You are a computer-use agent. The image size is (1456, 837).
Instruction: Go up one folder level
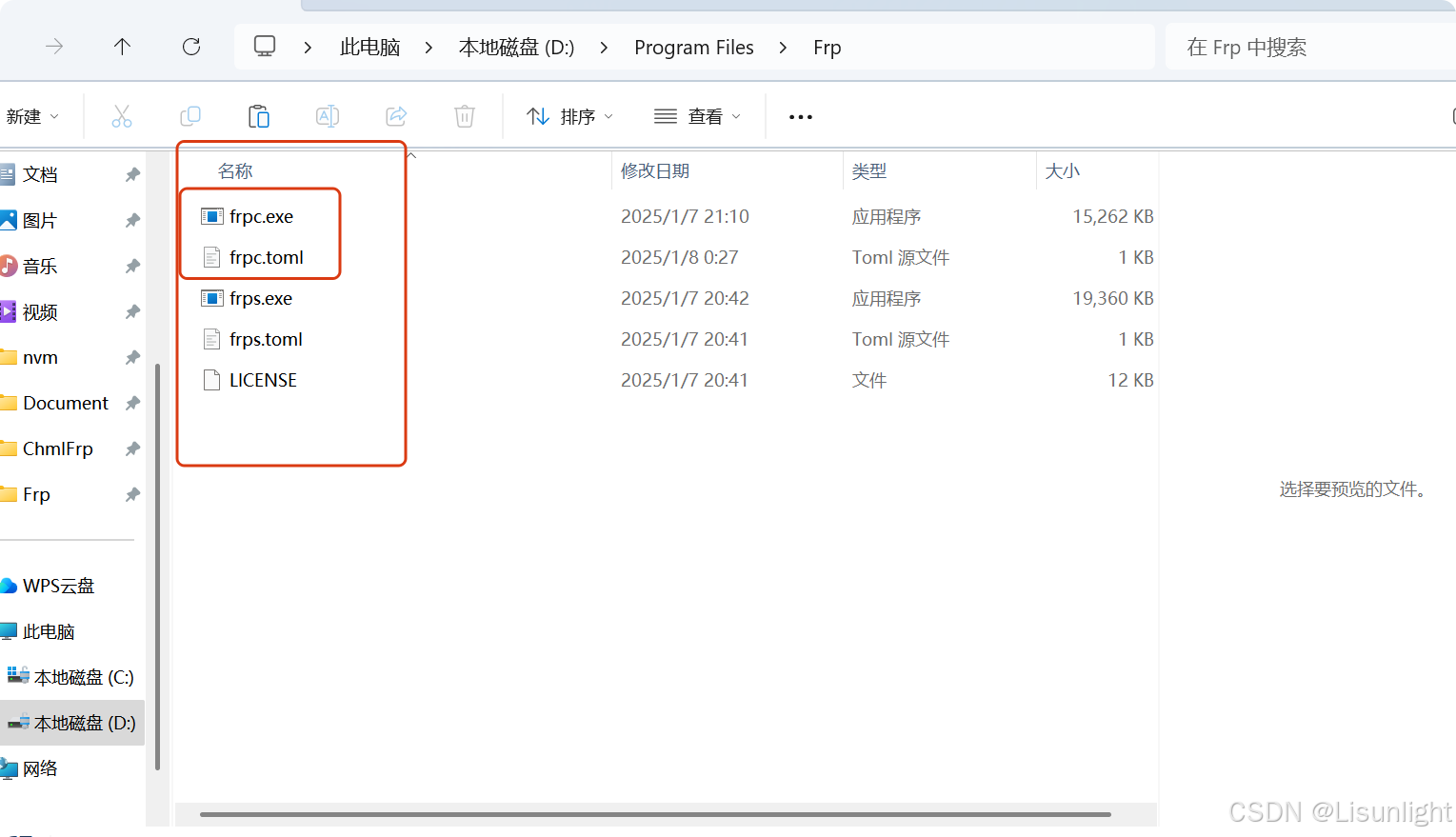122,47
